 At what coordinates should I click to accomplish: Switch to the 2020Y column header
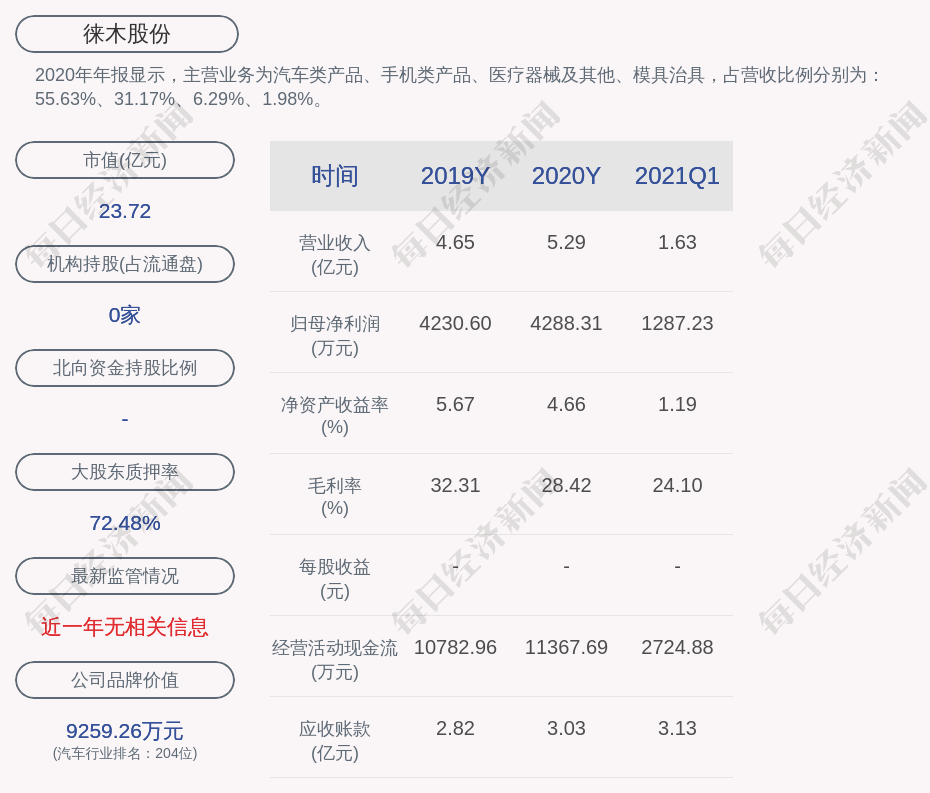pyautogui.click(x=566, y=176)
